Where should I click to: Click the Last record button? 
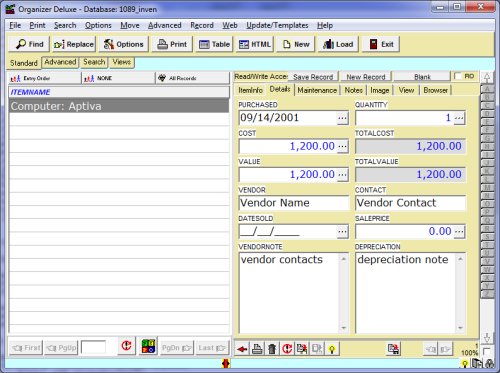tap(212, 348)
